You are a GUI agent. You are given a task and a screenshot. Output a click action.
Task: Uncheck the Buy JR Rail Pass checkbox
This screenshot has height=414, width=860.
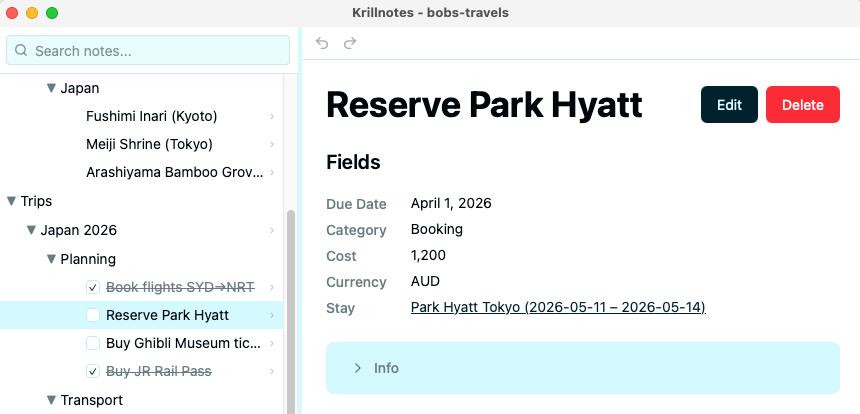[93, 371]
